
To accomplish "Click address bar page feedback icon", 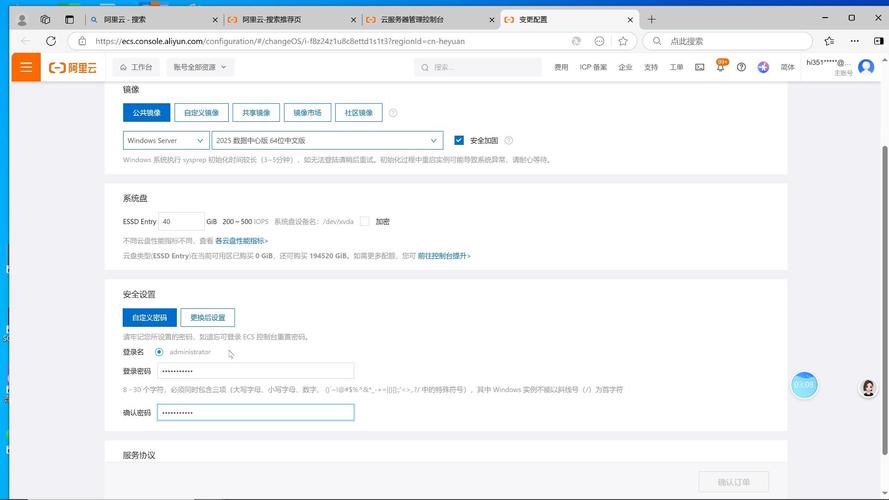I will [599, 41].
